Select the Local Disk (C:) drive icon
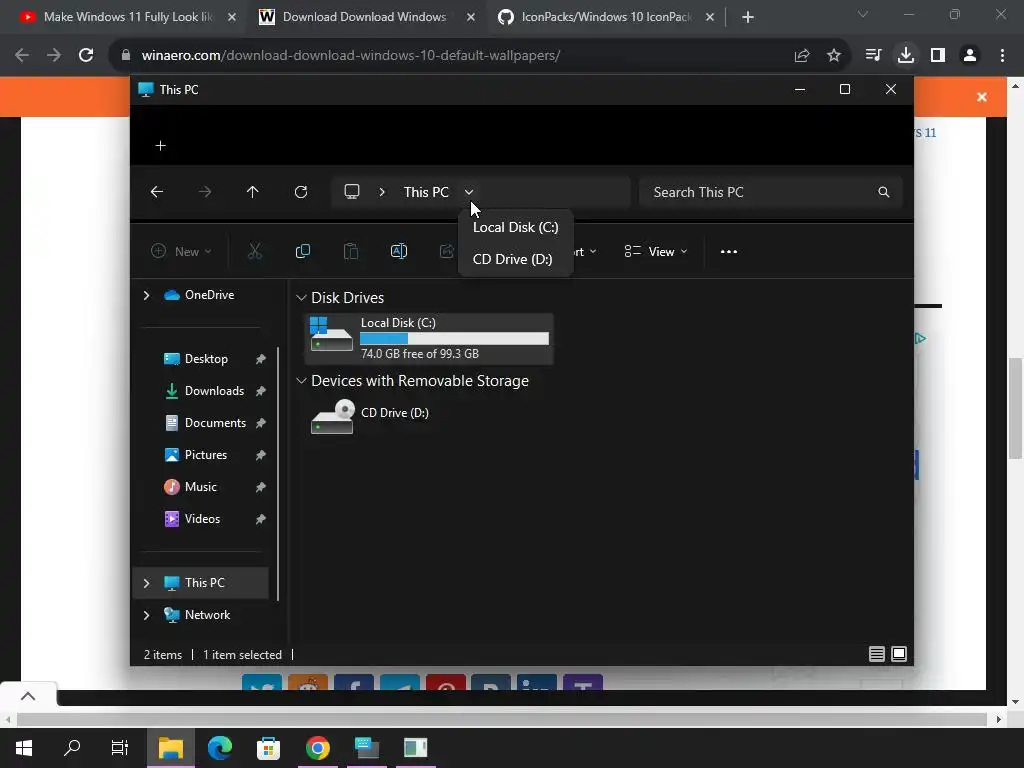Screen dimensions: 1024x768 click(331, 334)
